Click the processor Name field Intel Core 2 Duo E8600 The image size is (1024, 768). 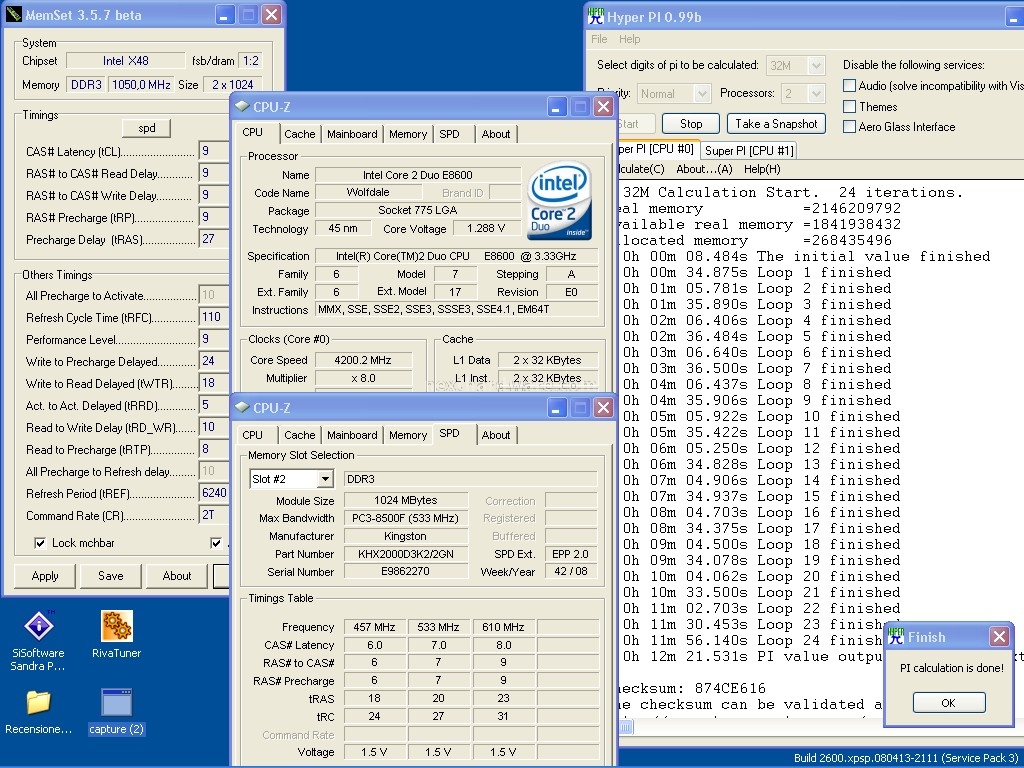tap(418, 174)
